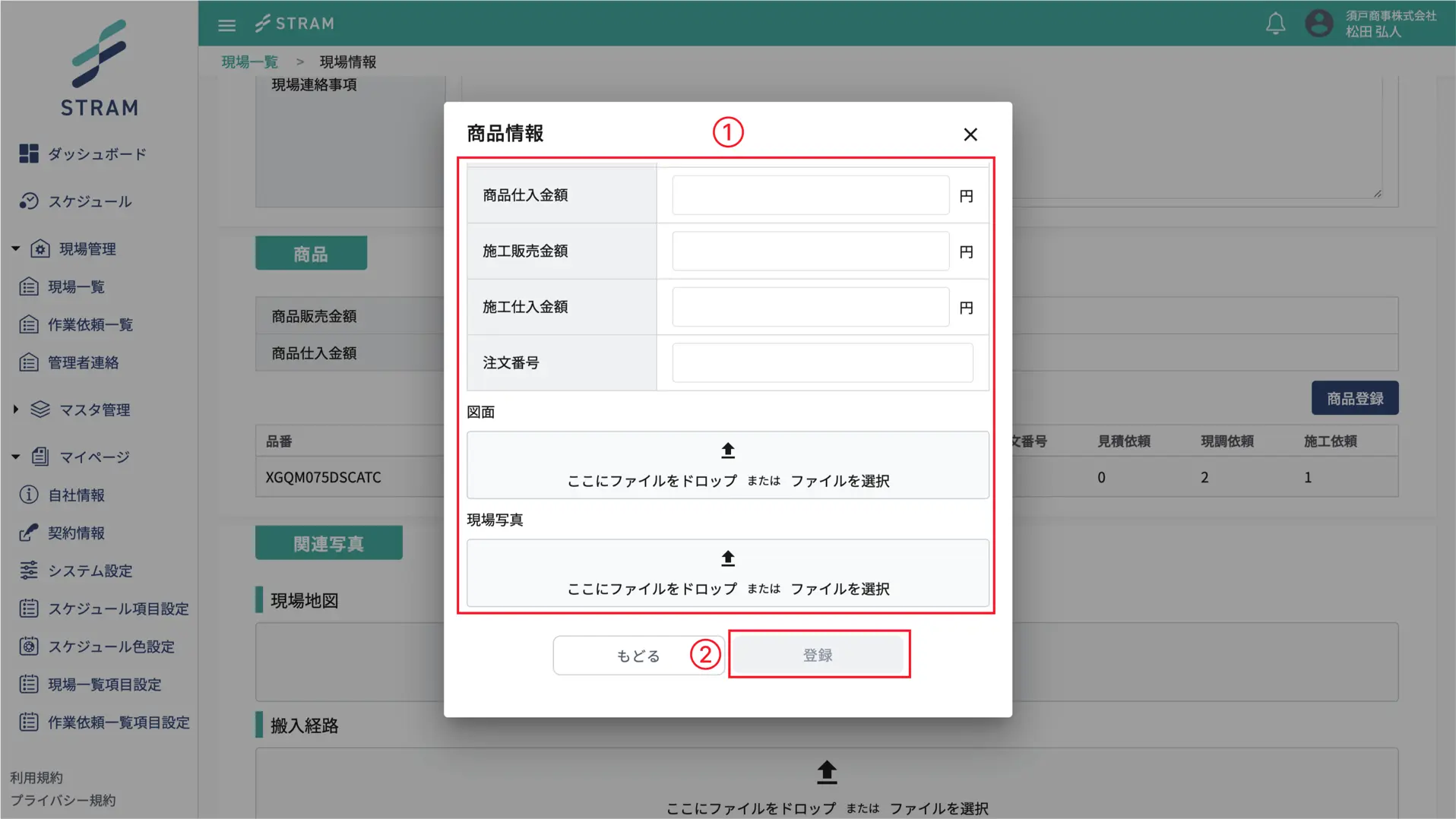Open the hamburger navigation menu
This screenshot has height=819, width=1456.
pyautogui.click(x=226, y=24)
